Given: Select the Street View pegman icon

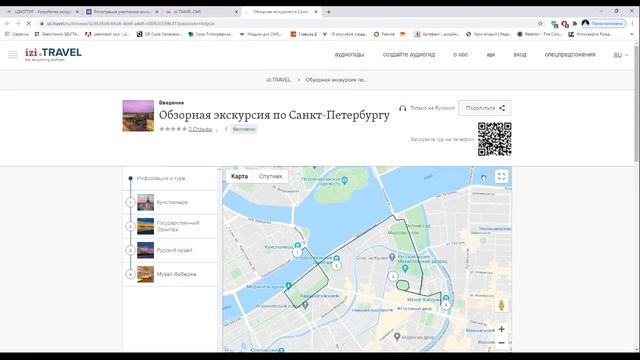Looking at the screenshot, I should click(x=501, y=305).
